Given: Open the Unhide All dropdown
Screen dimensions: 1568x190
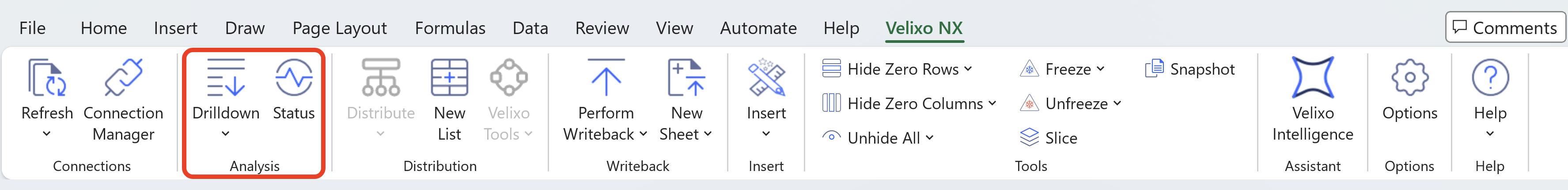Looking at the screenshot, I should 930,138.
